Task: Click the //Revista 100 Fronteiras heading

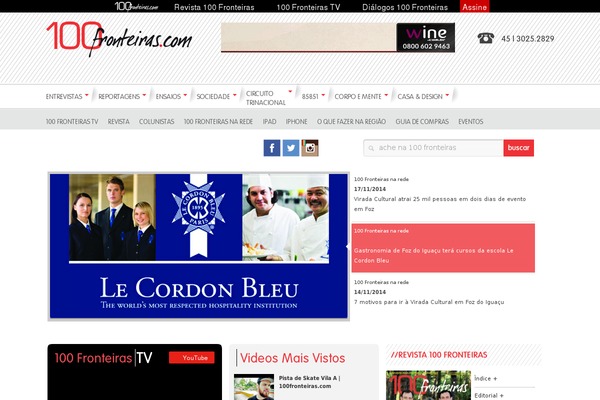Action: pyautogui.click(x=439, y=355)
